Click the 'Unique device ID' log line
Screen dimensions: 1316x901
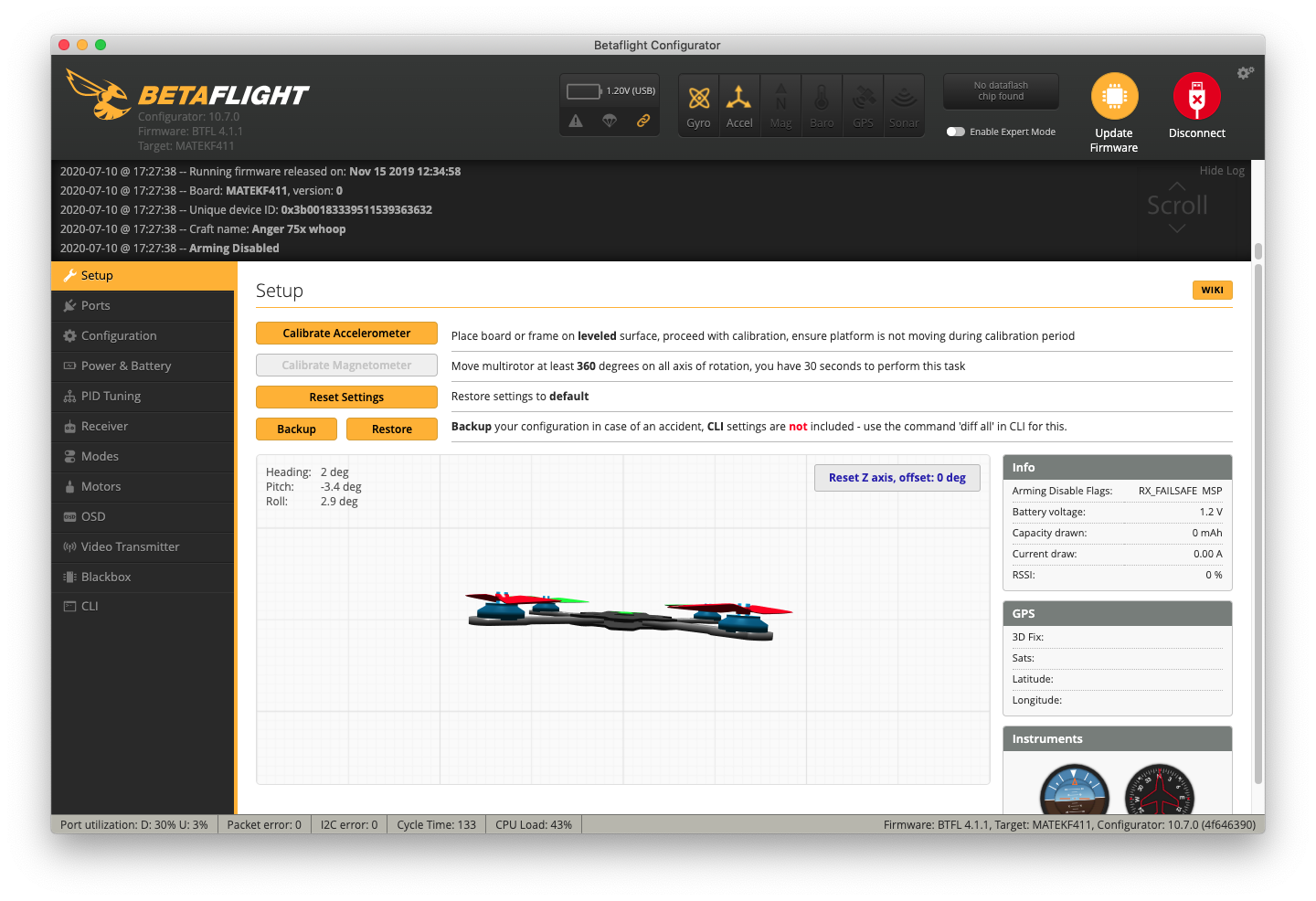tap(246, 210)
